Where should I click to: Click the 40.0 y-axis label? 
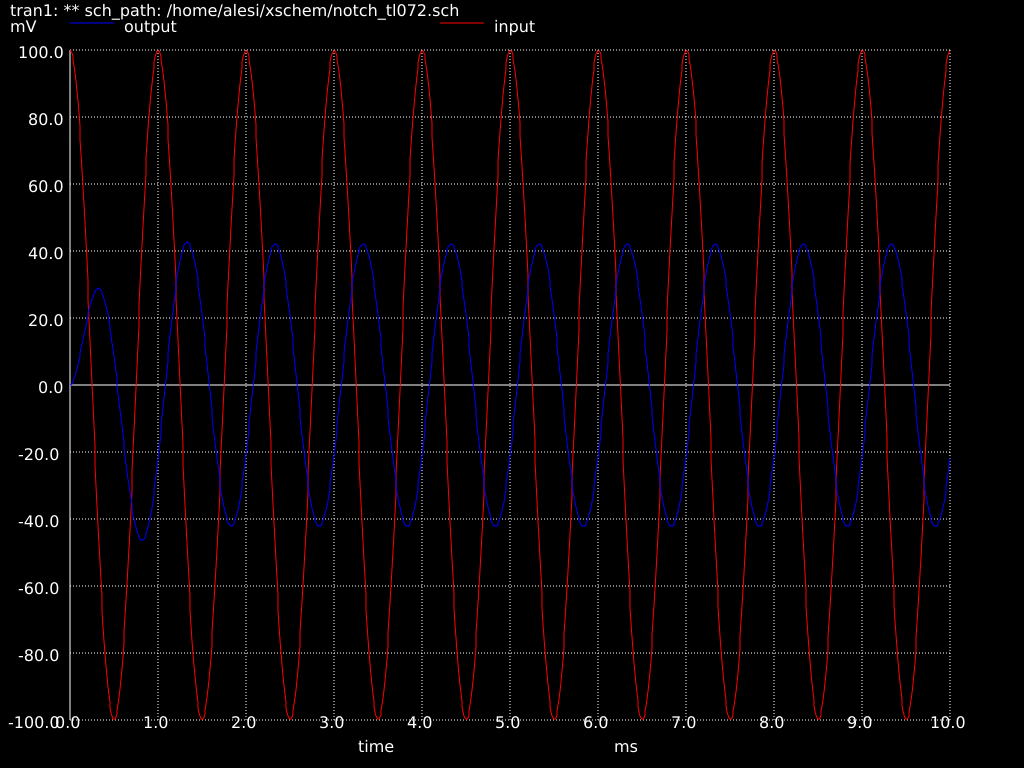46,253
